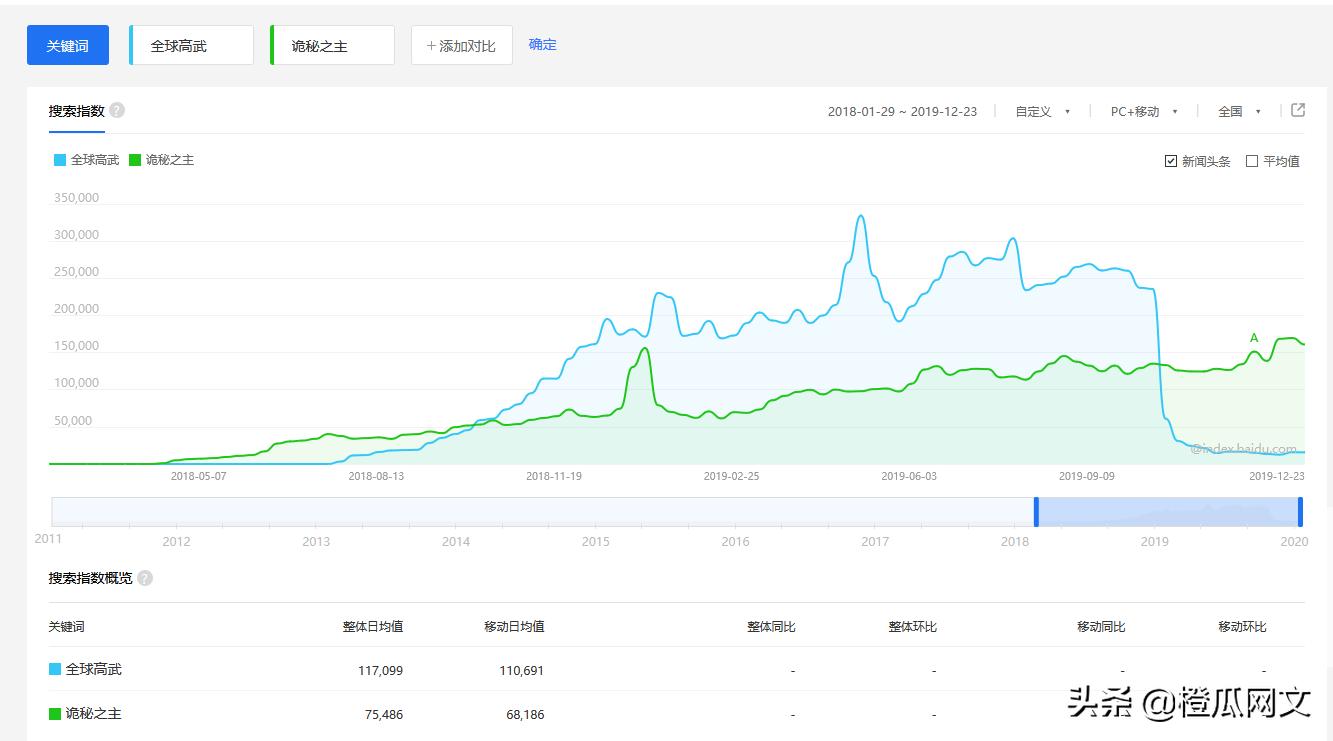The height and width of the screenshot is (741, 1333).
Task: Click the left handle of the timeline slider
Action: tap(1036, 511)
